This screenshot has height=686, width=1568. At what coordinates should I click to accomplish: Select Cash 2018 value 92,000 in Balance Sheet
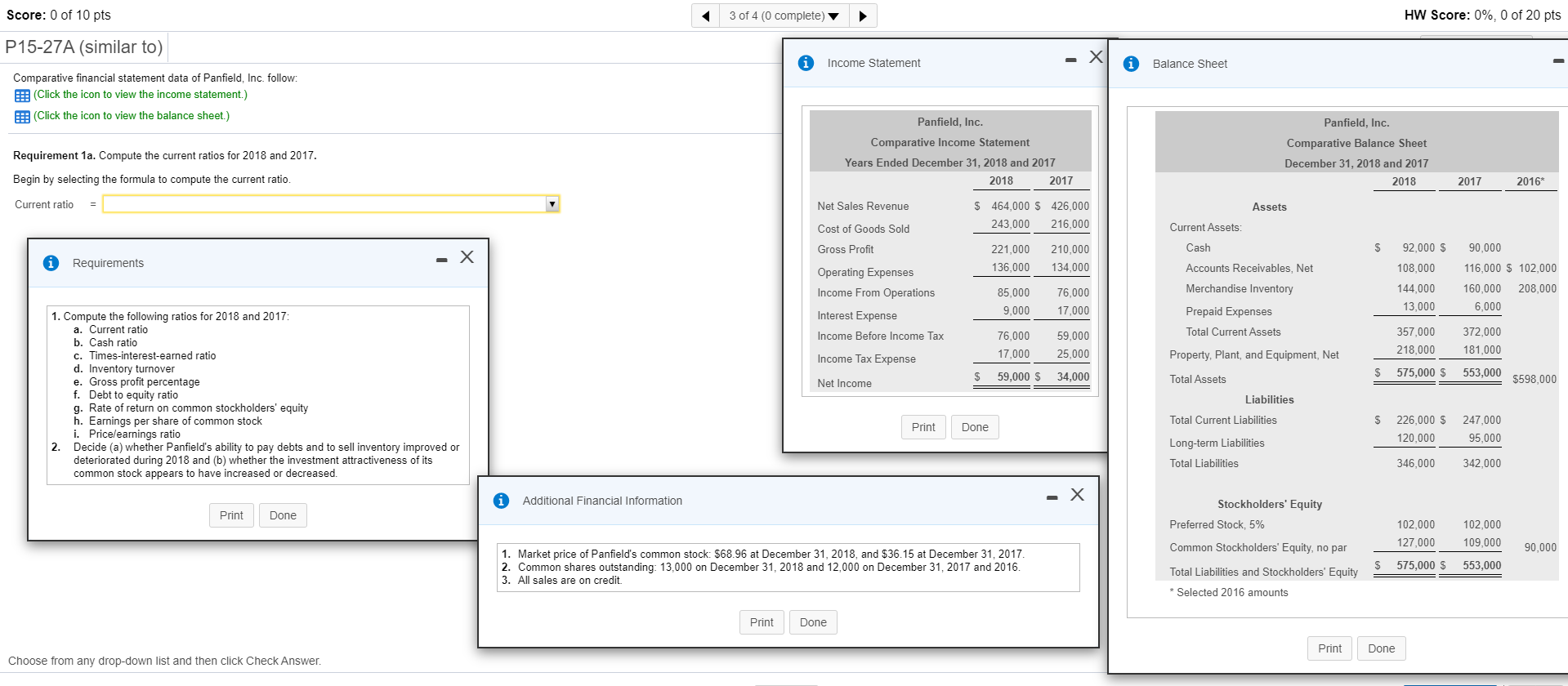[1418, 247]
